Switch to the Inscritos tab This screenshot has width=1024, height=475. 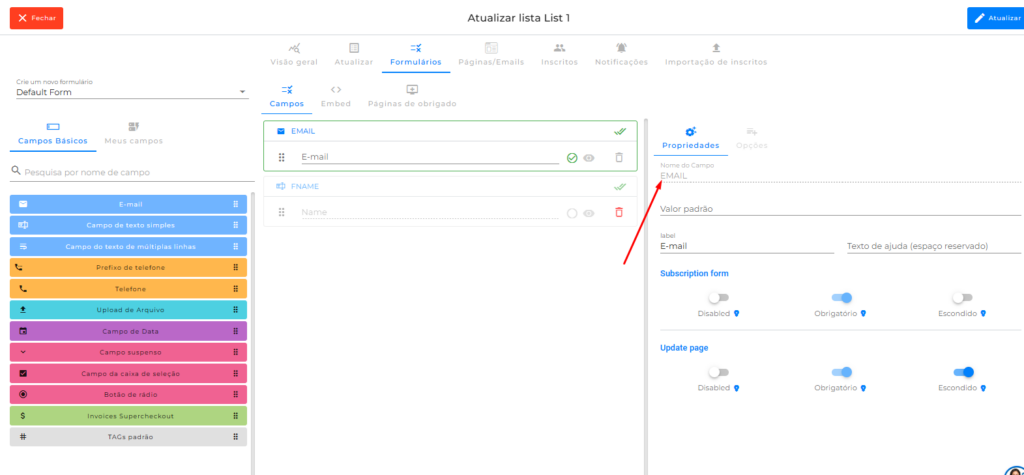[x=559, y=54]
